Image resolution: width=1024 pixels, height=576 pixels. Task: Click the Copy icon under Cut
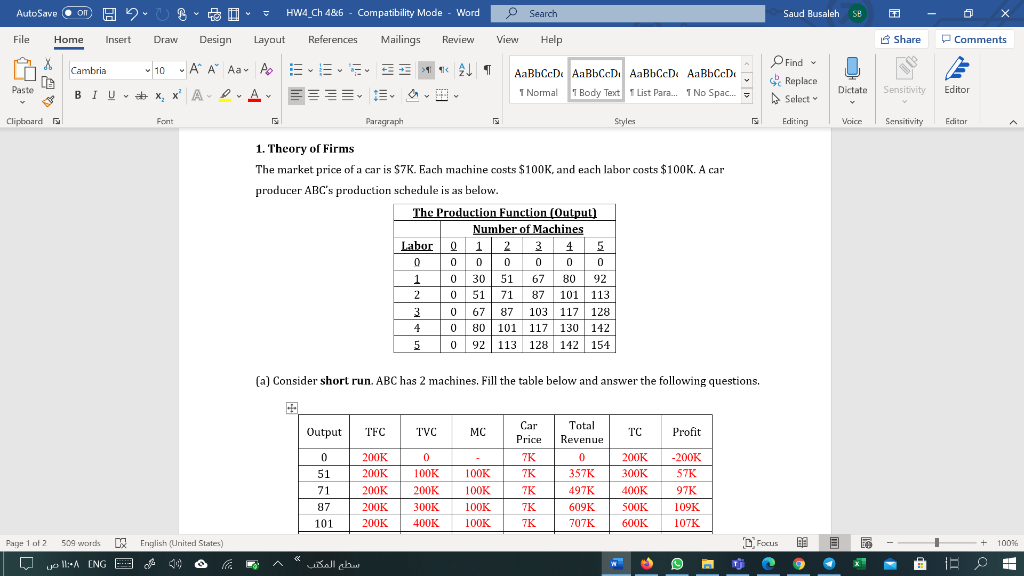[x=48, y=82]
